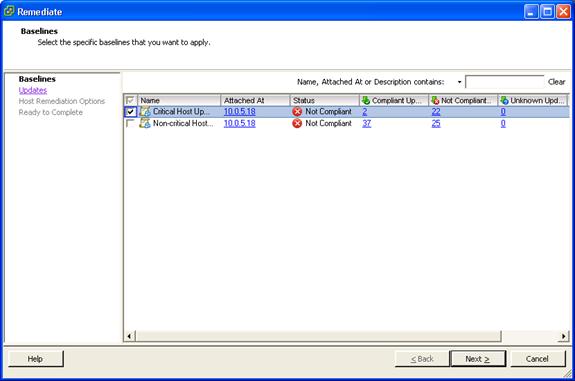Sort by the Attached At column header
The width and height of the screenshot is (575, 381).
coord(255,100)
